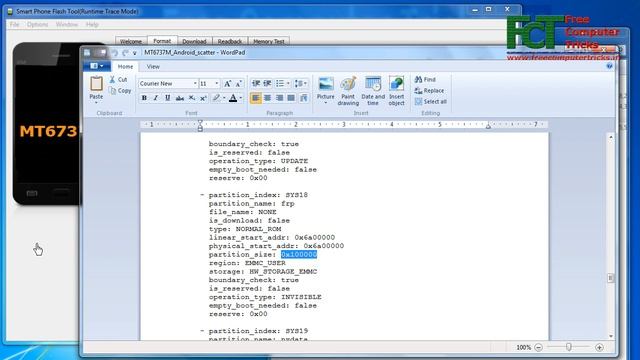This screenshot has height=360, width=640.
Task: Open the line spacing dropdown
Action: [301, 83]
